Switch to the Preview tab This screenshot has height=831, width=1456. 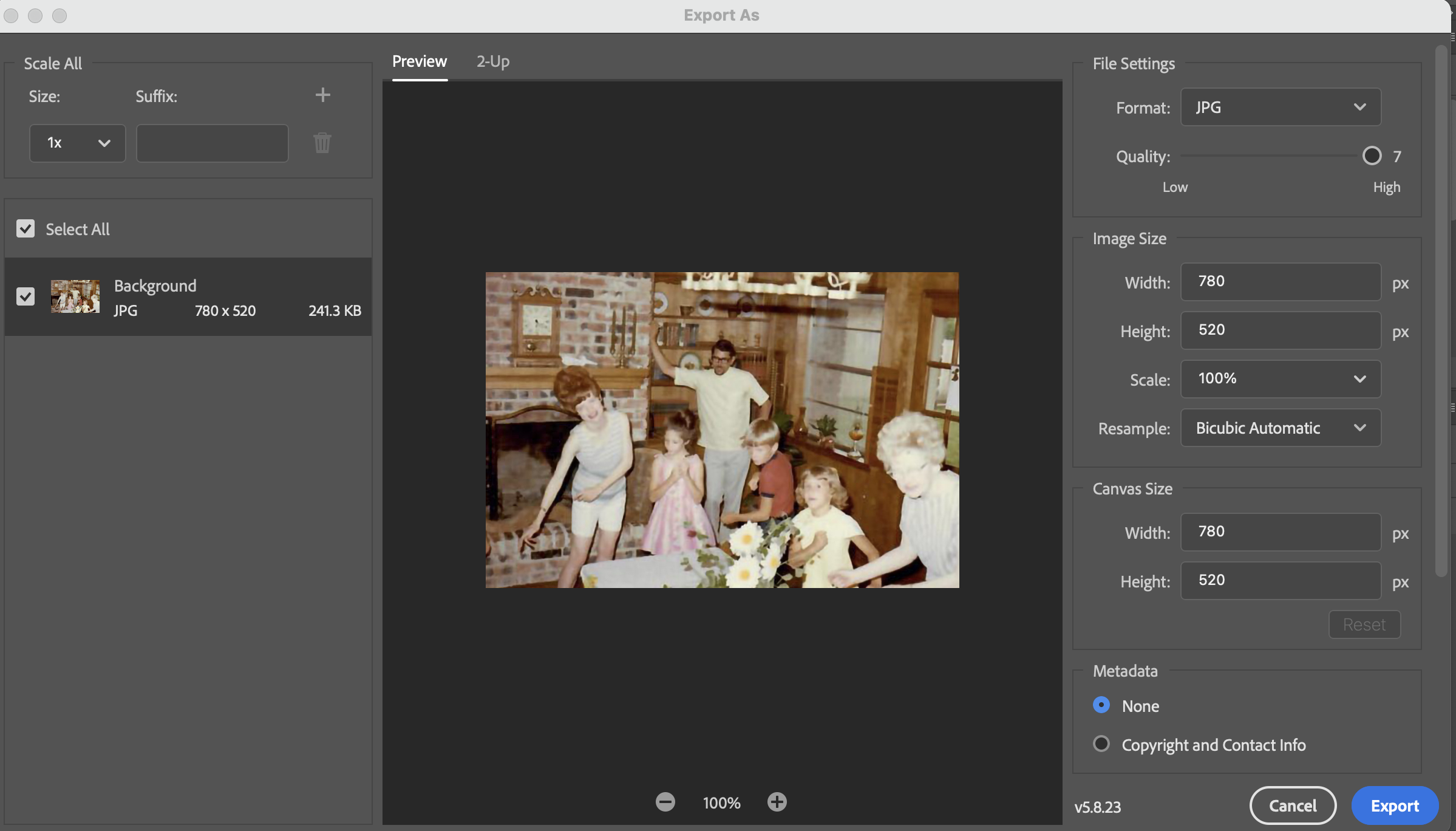420,61
